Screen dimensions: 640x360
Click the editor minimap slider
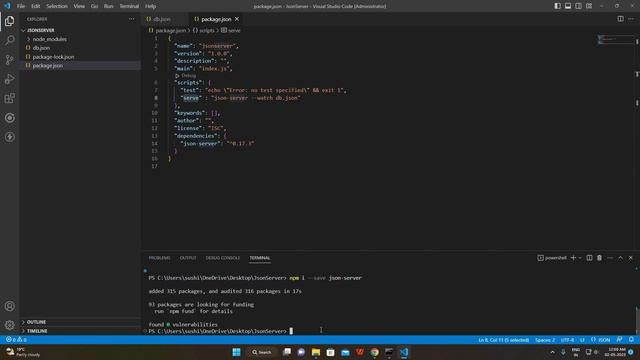tap(617, 40)
